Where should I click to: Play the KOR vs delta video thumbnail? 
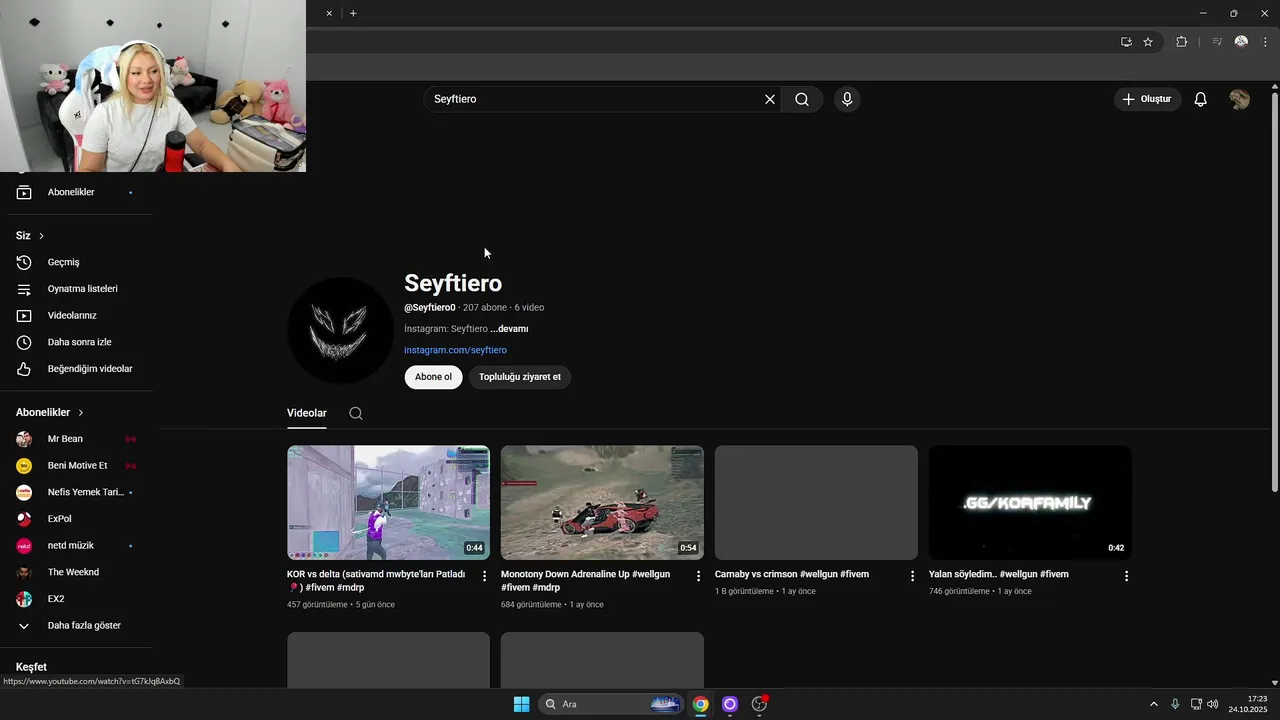[388, 502]
